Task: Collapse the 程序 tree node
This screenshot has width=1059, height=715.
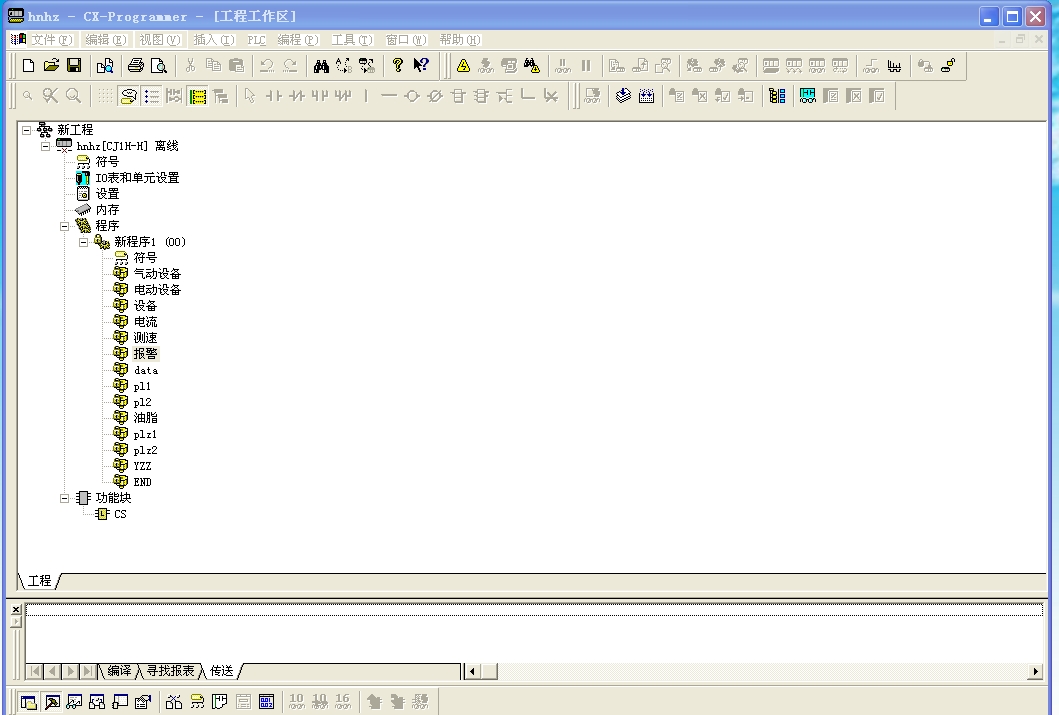Action: pos(65,226)
